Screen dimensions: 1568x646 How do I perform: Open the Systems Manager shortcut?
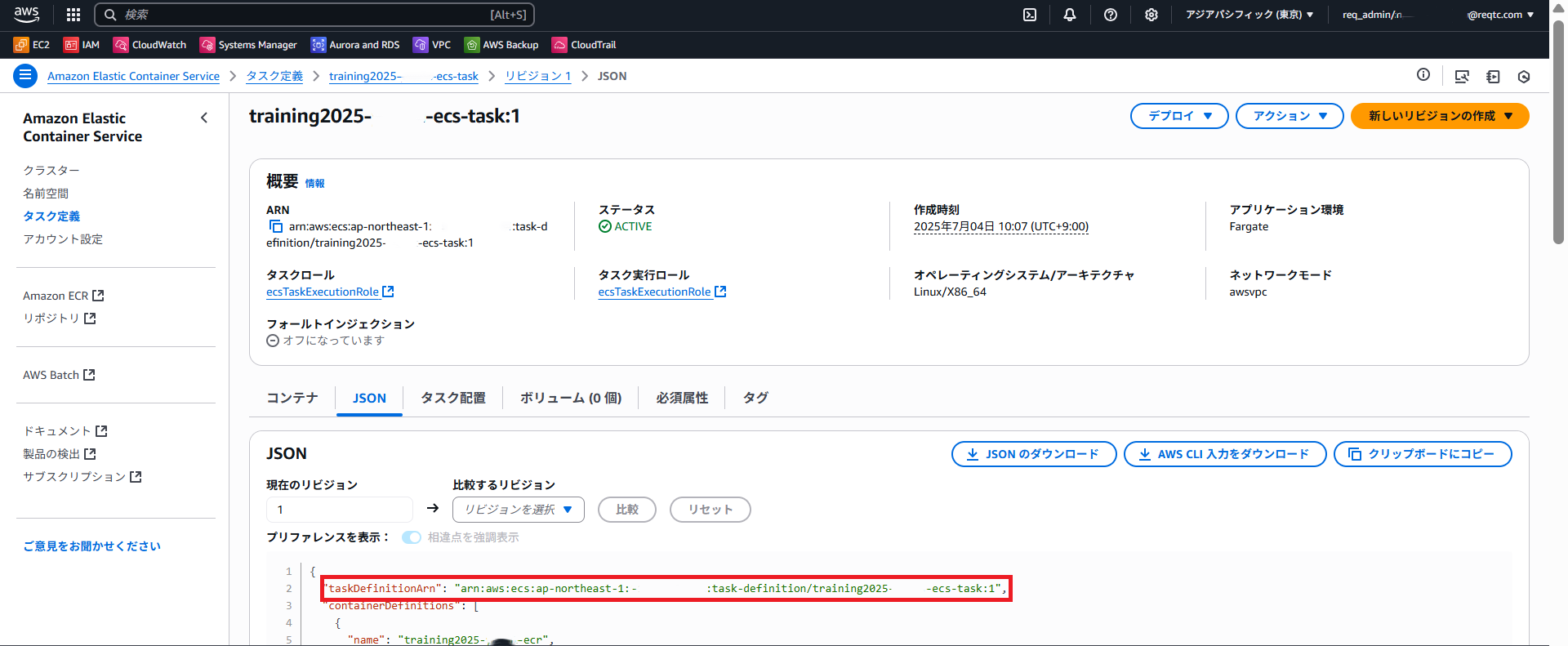248,45
